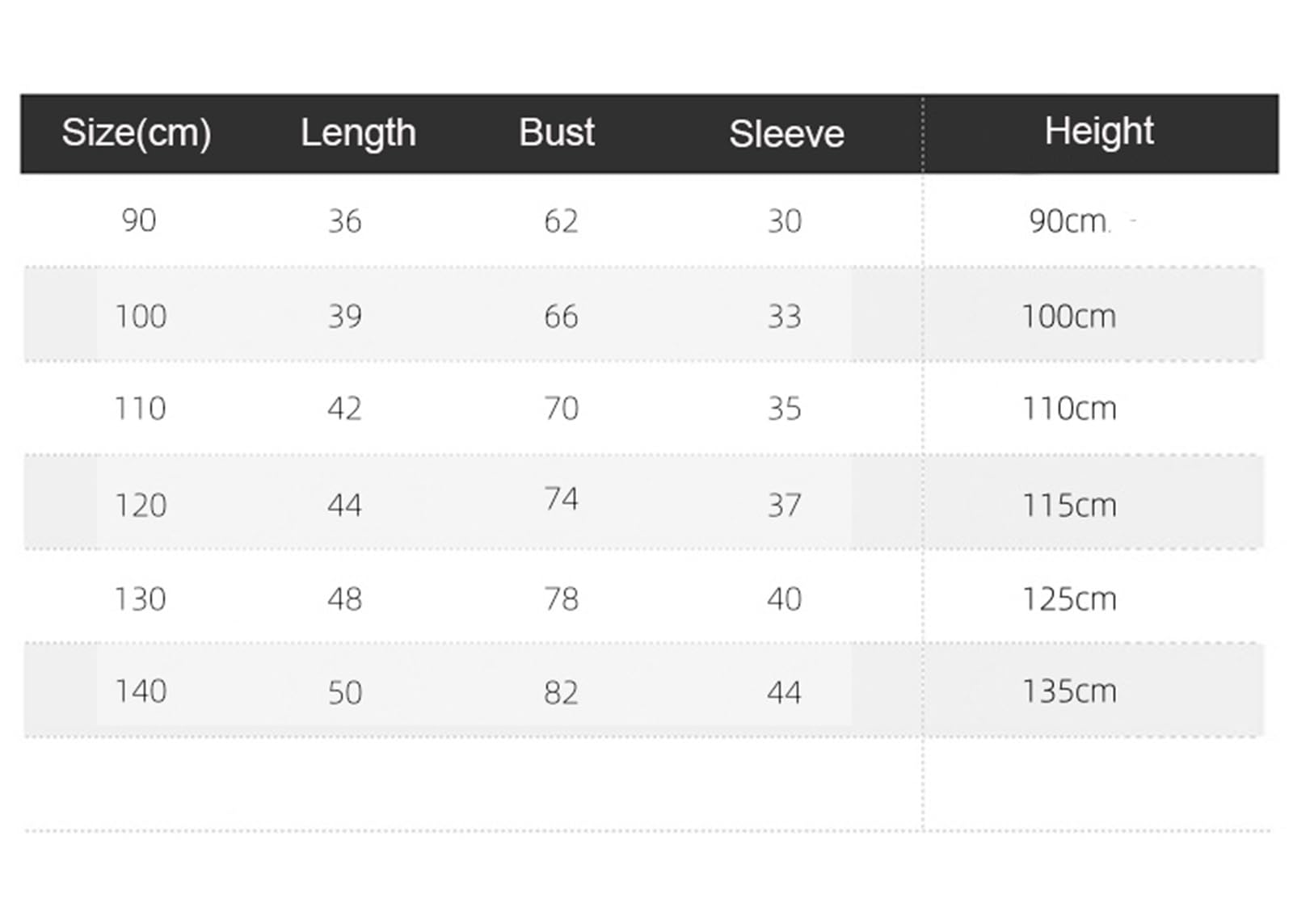Select size 120 in the Size column

(x=141, y=506)
